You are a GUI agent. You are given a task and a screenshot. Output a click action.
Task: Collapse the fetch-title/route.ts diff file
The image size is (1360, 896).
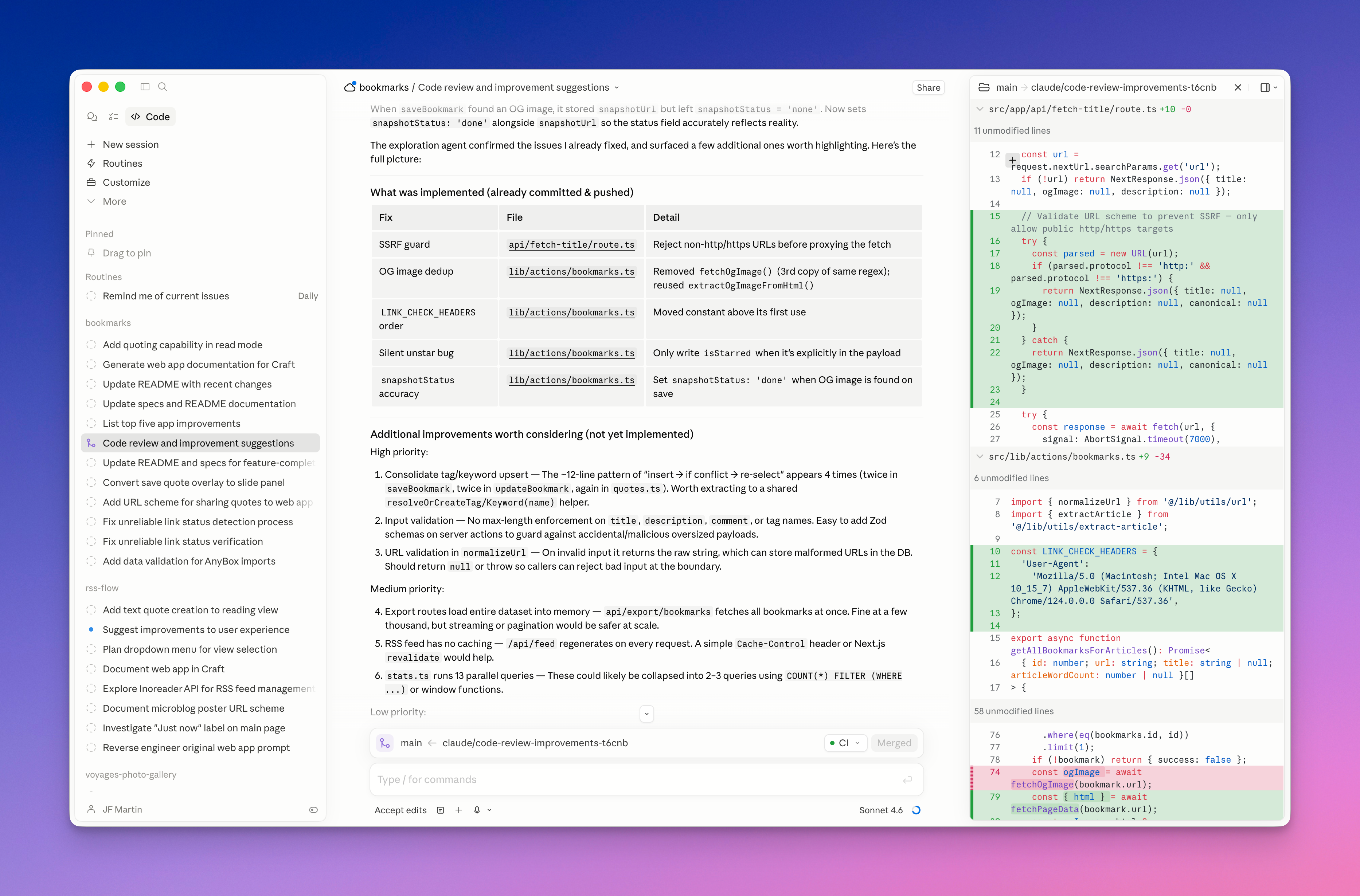(x=980, y=109)
